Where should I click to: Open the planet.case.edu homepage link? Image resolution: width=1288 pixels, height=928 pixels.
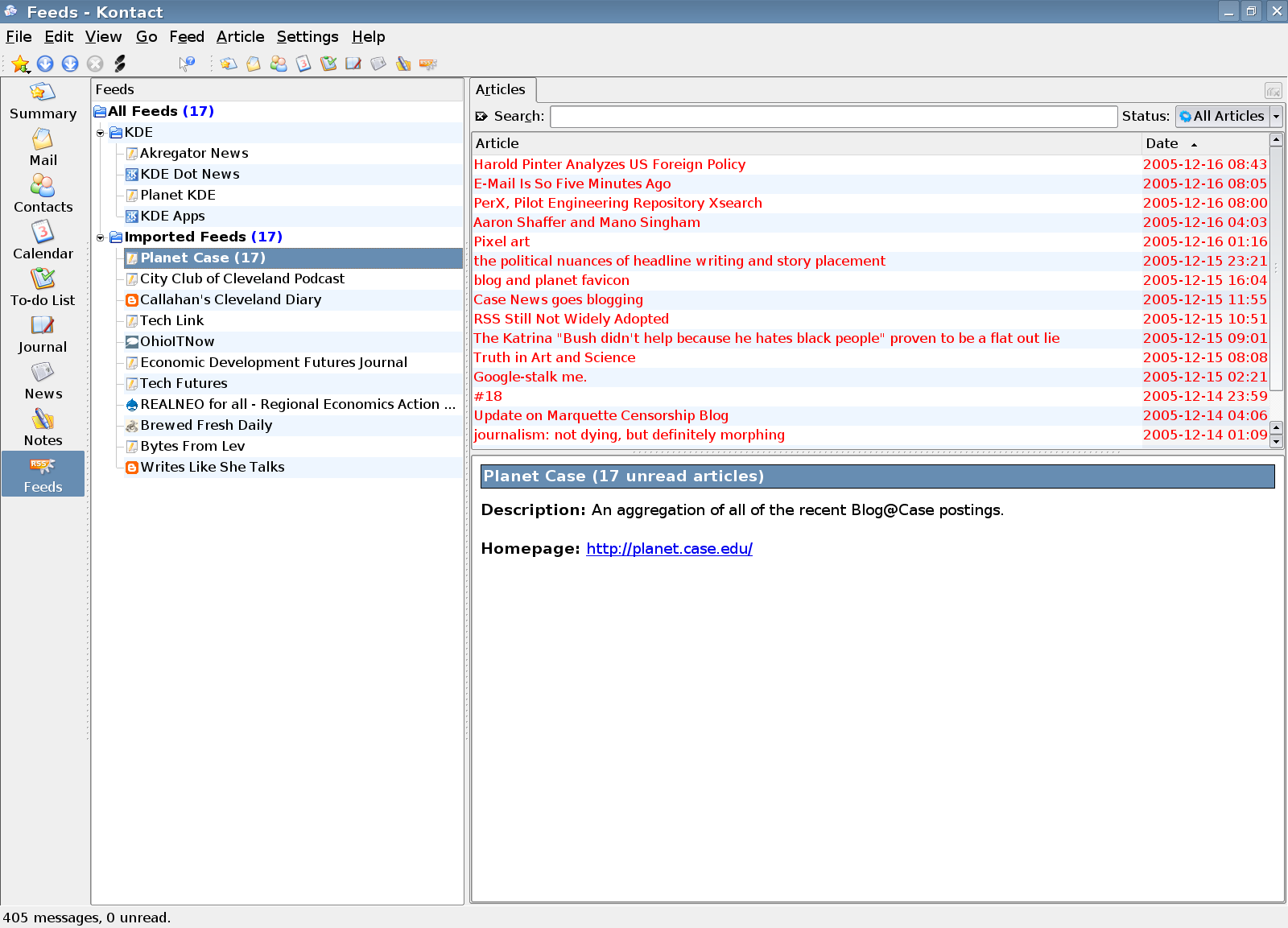[669, 548]
